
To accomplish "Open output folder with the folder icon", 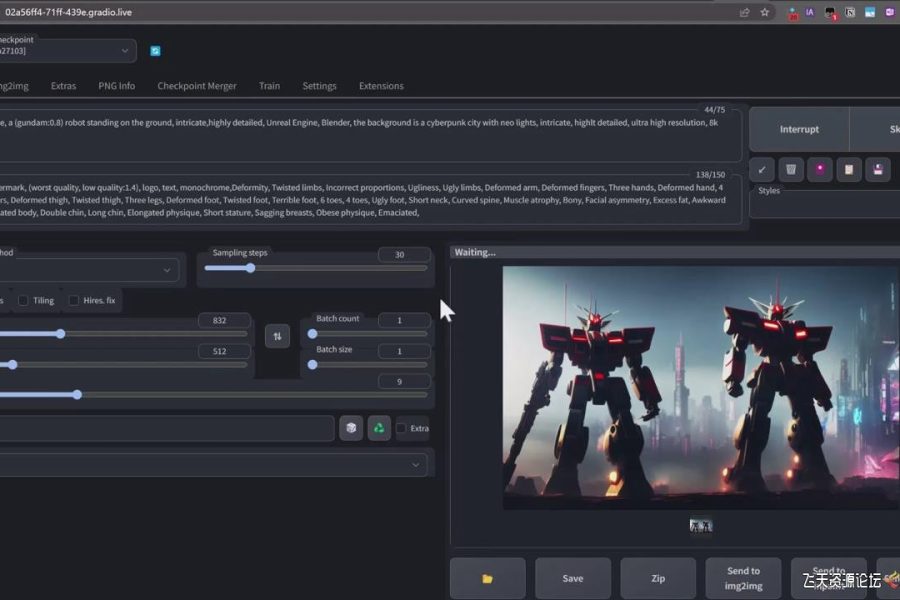I will [x=487, y=578].
